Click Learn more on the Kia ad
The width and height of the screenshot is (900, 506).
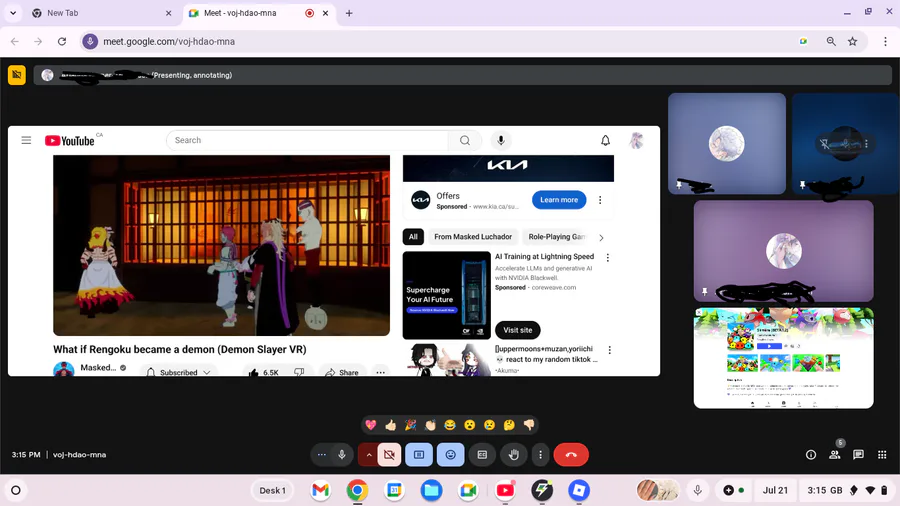click(x=559, y=200)
